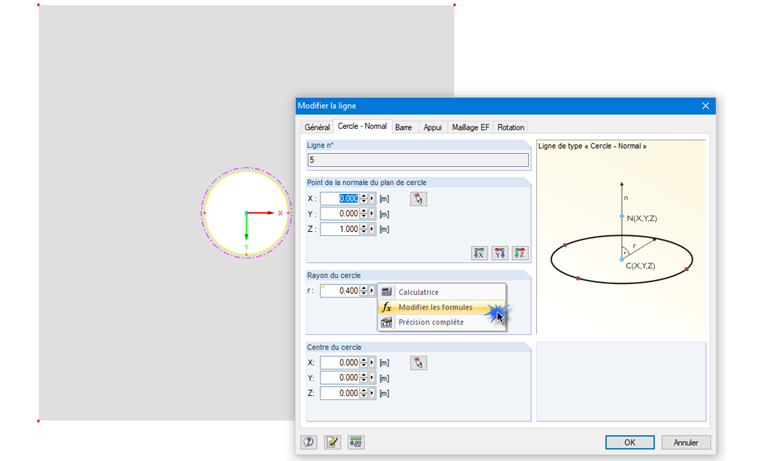Expand normal point Y field options arrow

coord(372,214)
